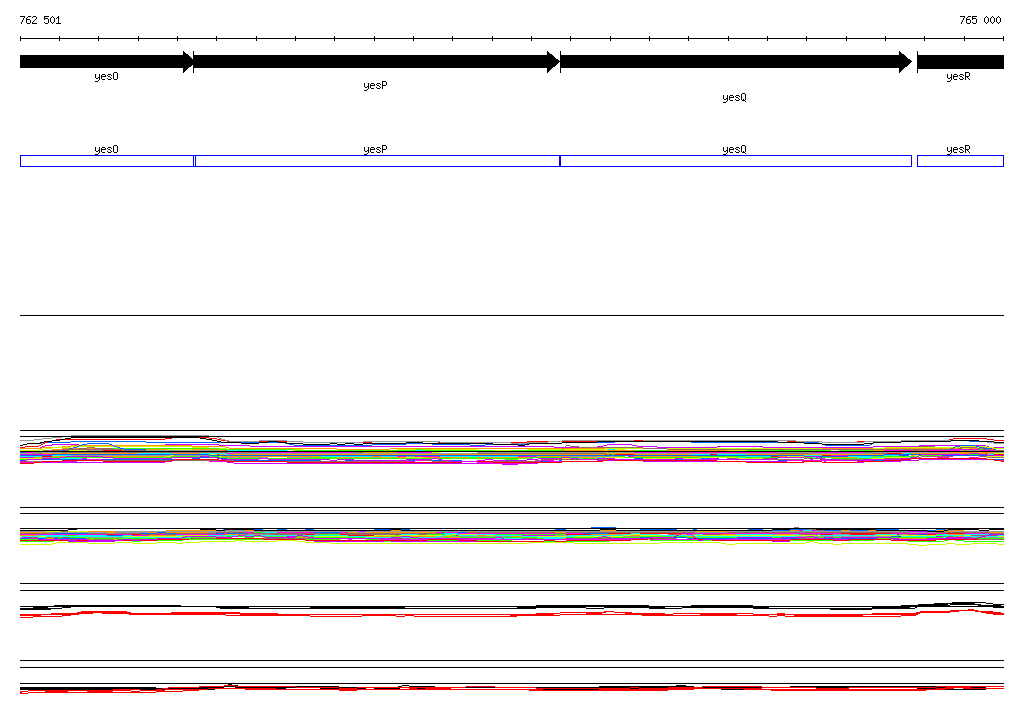Click the start coordinate 762 501
Image resolution: width=1024 pixels, height=714 pixels.
[x=40, y=20]
